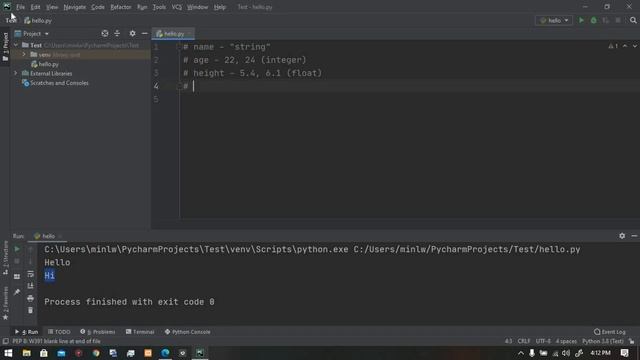Click CRLF line separator in status bar

click(x=524, y=341)
